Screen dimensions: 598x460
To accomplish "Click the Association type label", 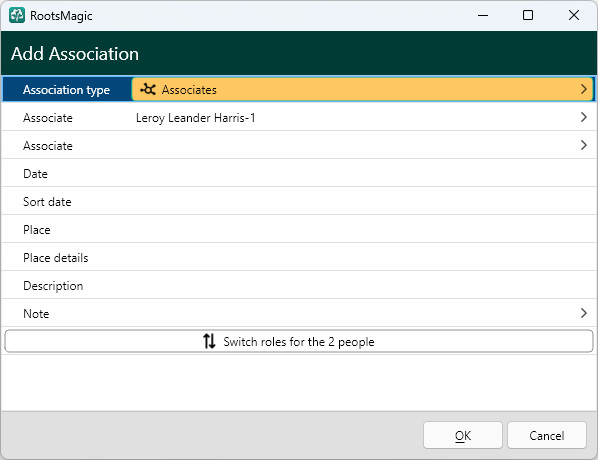I will (66, 90).
